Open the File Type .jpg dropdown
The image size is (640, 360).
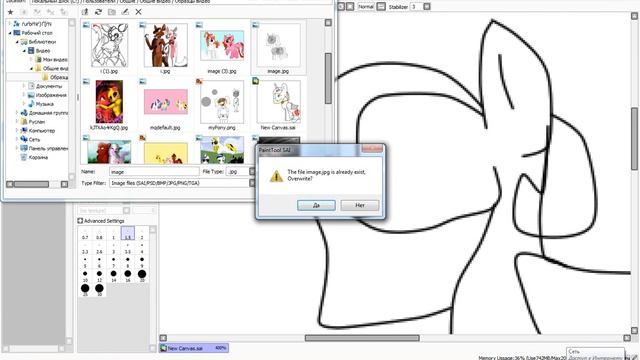[252, 172]
